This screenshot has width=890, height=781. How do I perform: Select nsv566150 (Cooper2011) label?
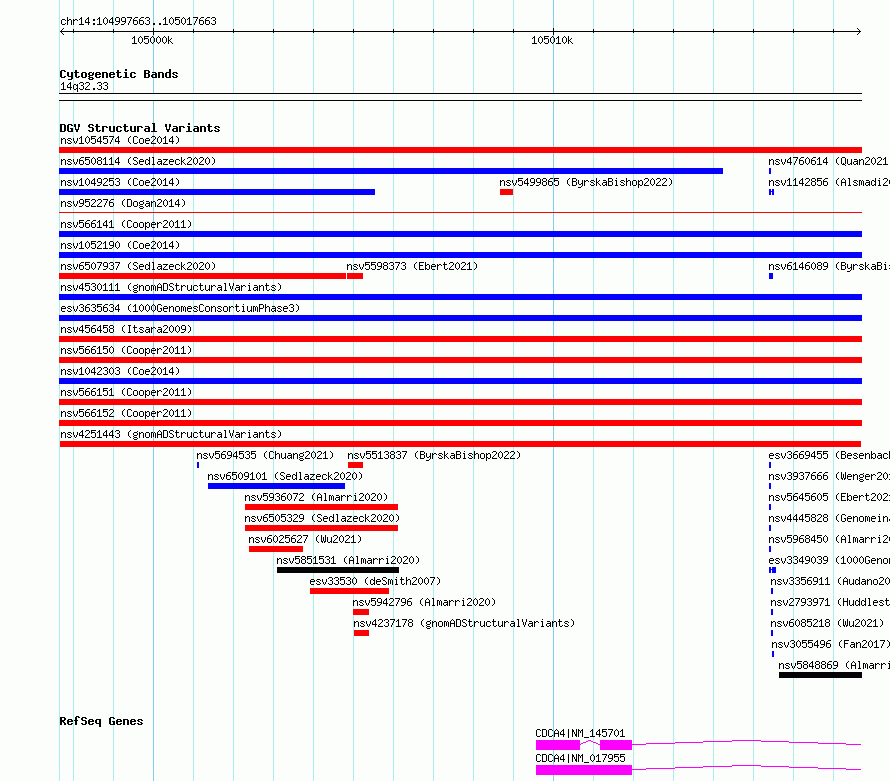tap(126, 350)
